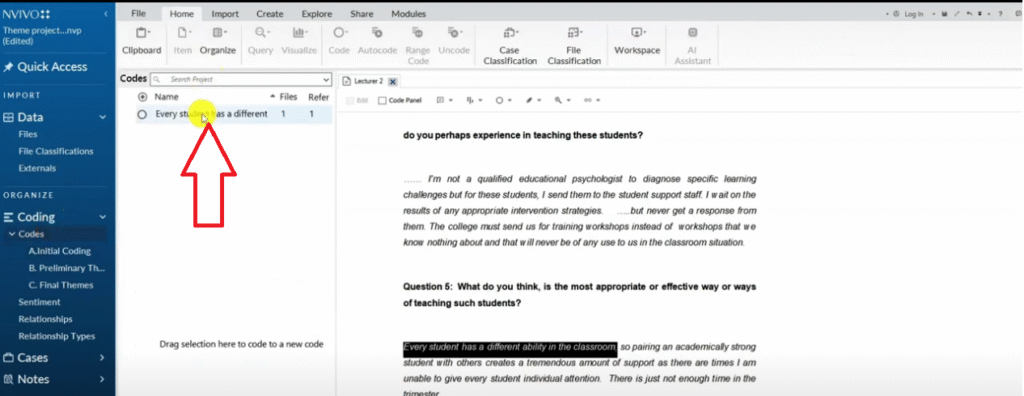Switch to the Explore ribbon tab

pos(317,14)
